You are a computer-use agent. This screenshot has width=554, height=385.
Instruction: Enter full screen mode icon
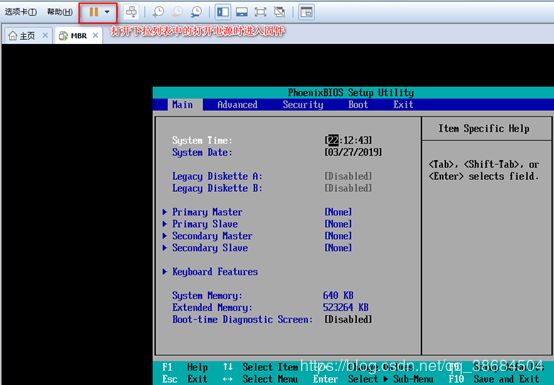coord(260,12)
